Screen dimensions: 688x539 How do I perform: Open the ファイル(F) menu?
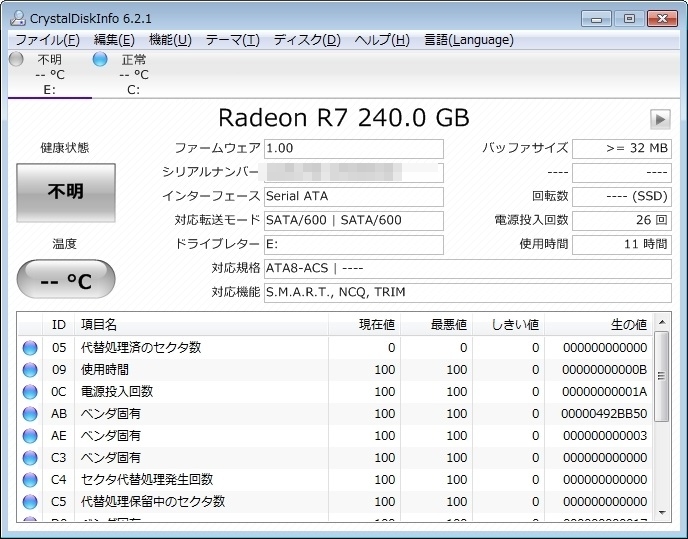(47, 40)
